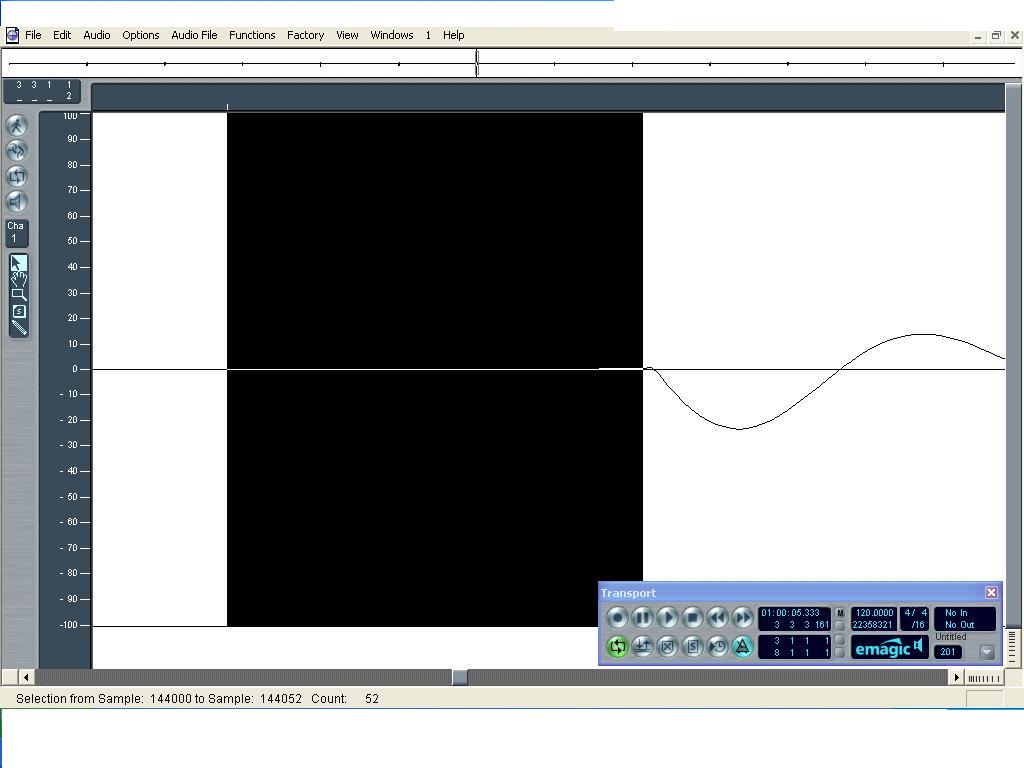Click the Untitled song name label
This screenshot has height=768, width=1024.
pos(950,636)
